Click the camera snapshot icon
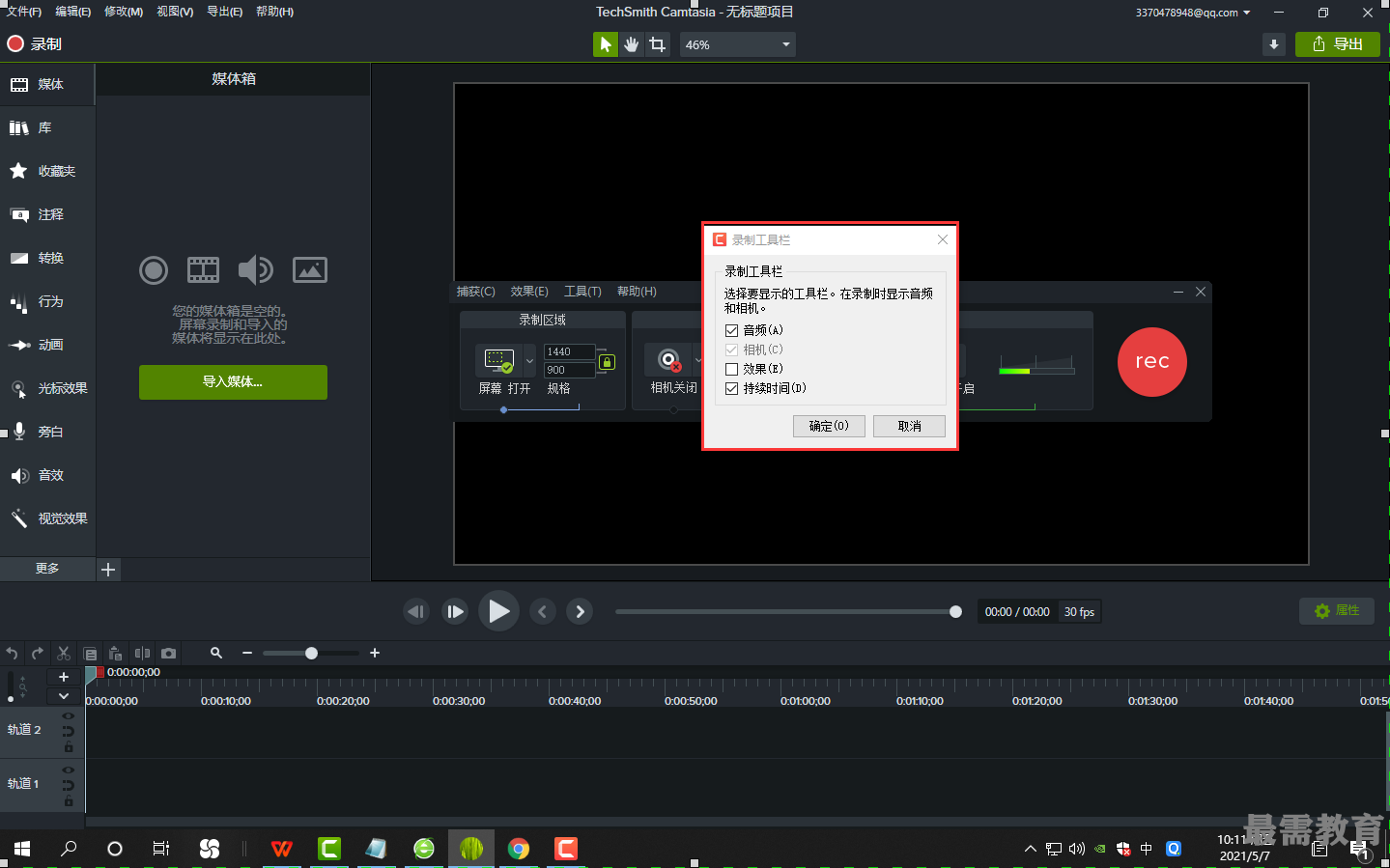 (x=168, y=654)
